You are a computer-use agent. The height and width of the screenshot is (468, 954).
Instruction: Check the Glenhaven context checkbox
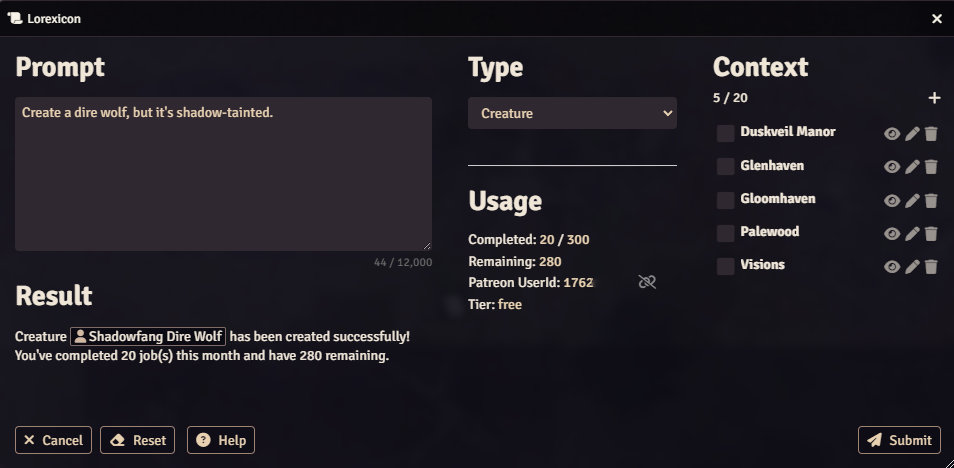click(x=726, y=167)
